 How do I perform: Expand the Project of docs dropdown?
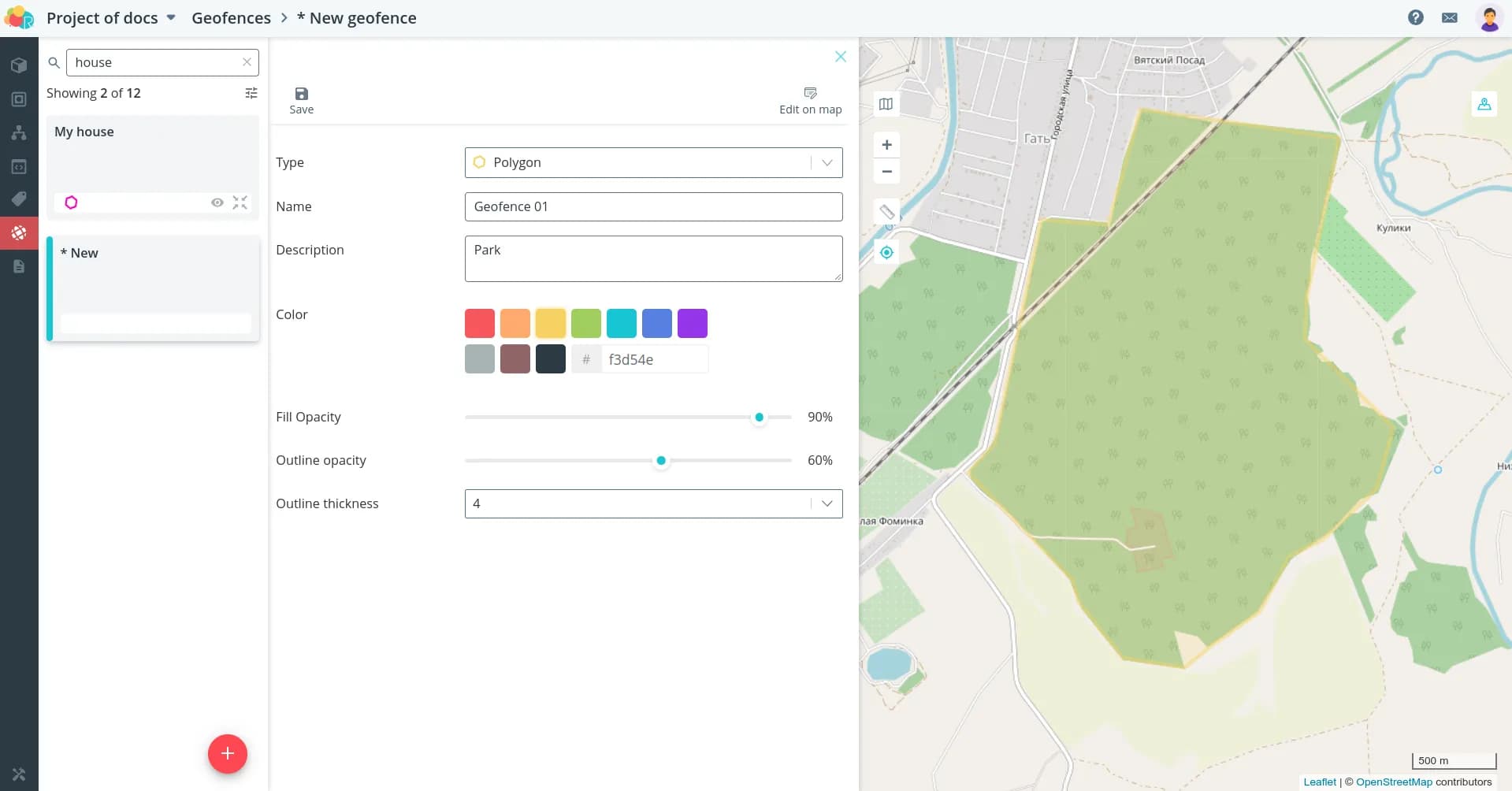[x=171, y=17]
